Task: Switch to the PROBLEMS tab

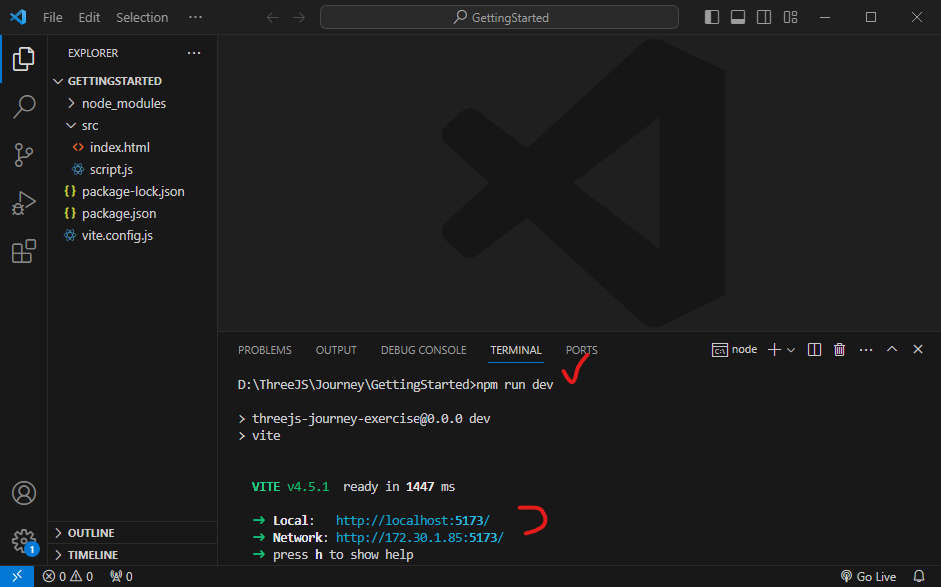Action: coord(265,350)
